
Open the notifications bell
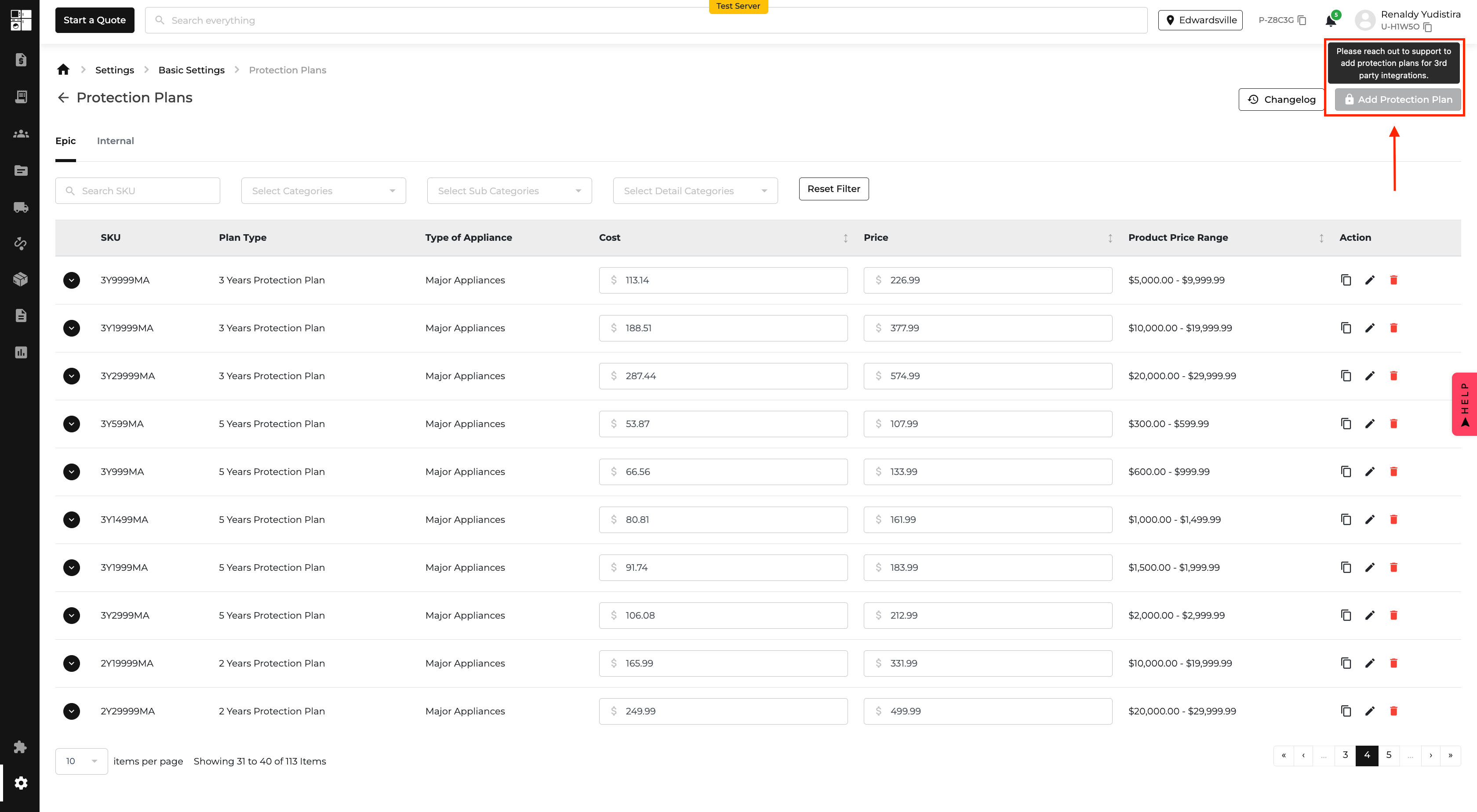[1331, 21]
